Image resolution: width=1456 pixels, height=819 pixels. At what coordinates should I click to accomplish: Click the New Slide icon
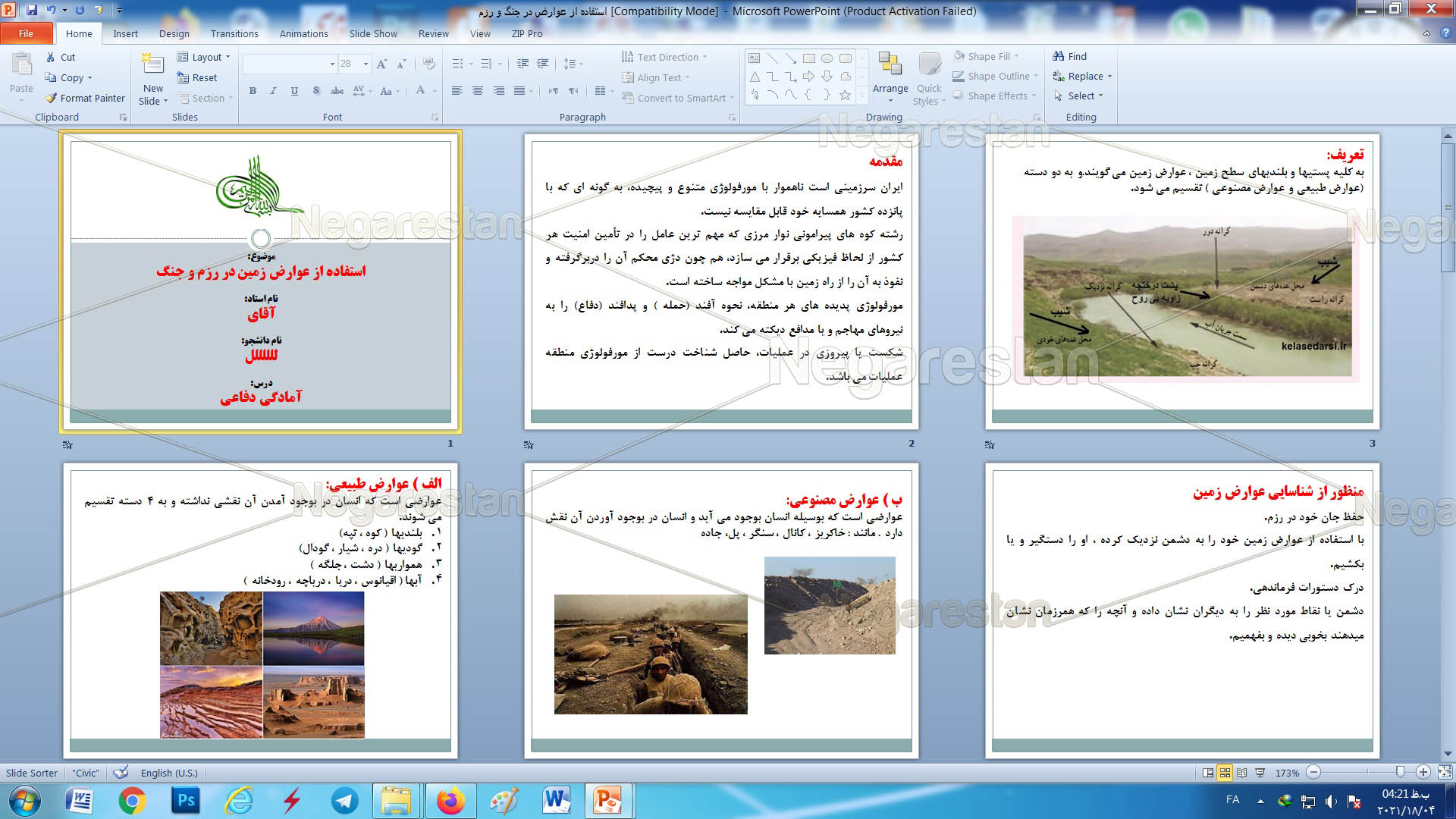[x=152, y=64]
